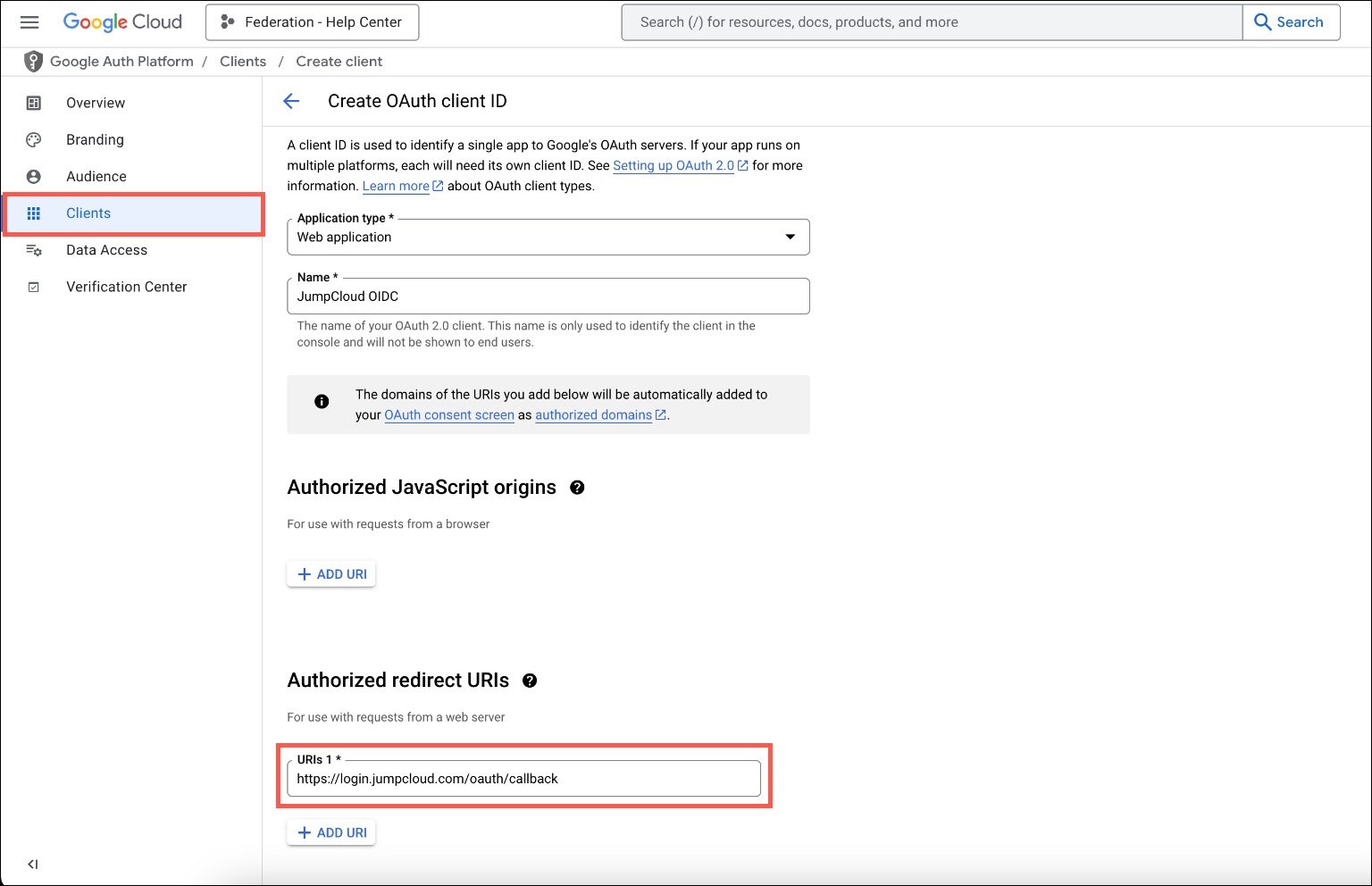Select Clients in the left sidebar

[88, 213]
